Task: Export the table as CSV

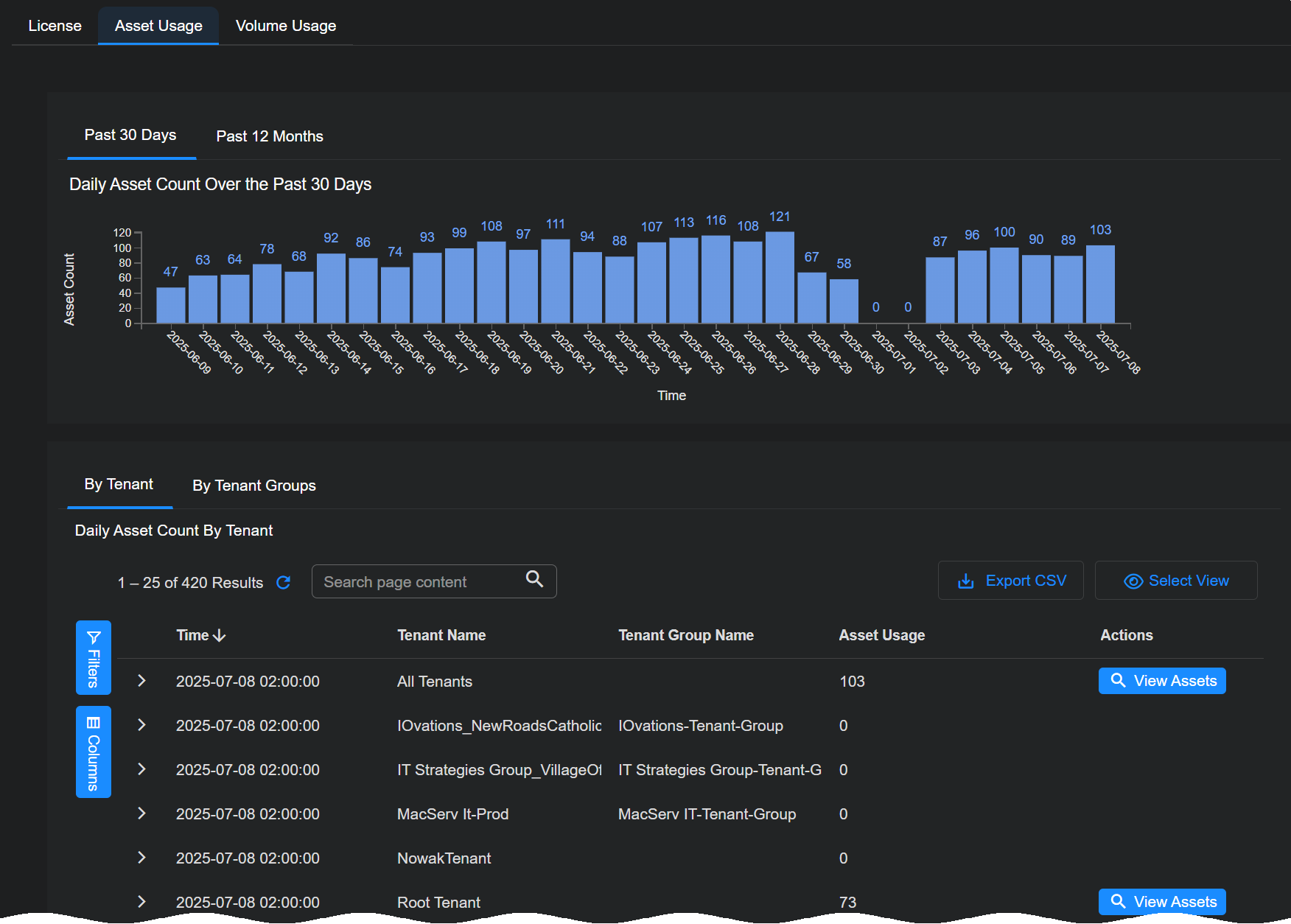Action: point(1010,581)
